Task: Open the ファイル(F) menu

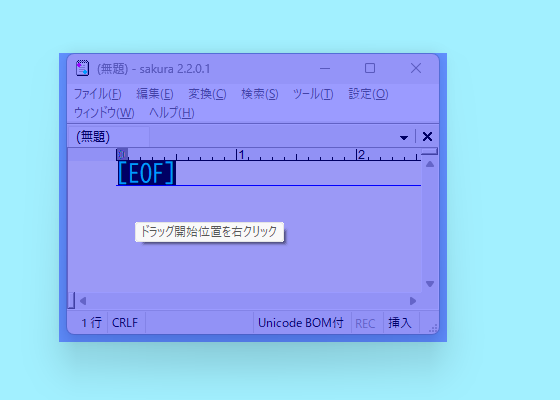Action: [98, 94]
